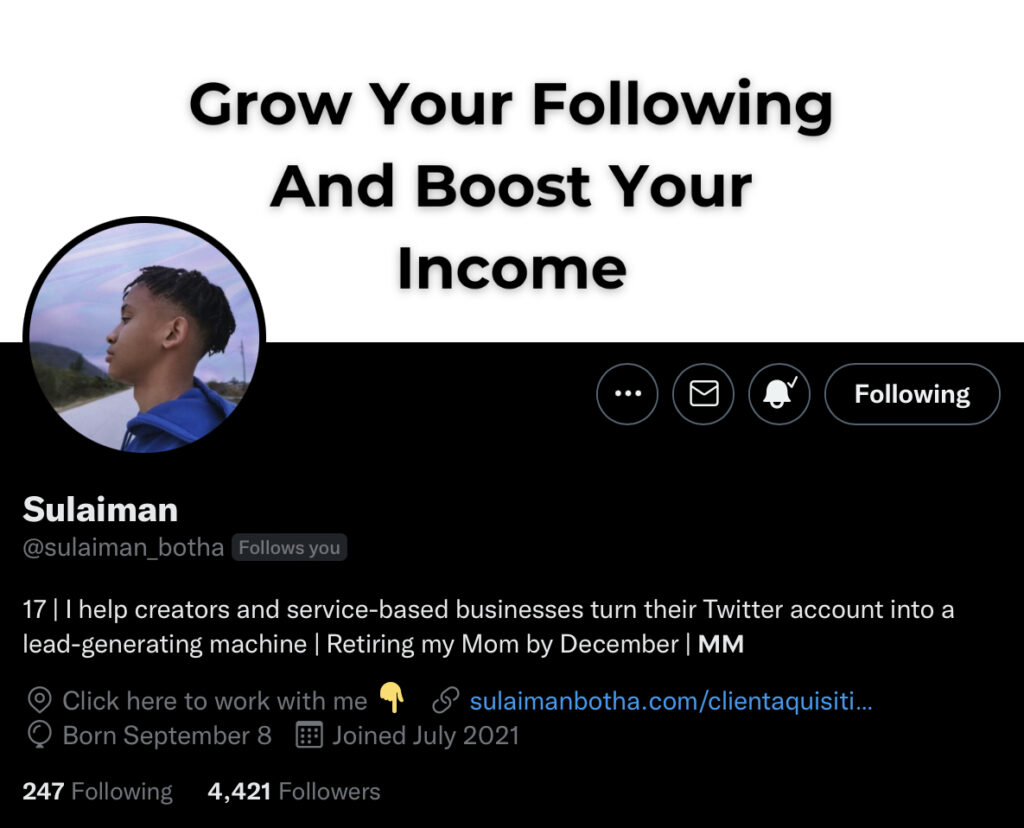Click the calendar icon beside Joined date
The height and width of the screenshot is (828, 1024).
[x=310, y=736]
